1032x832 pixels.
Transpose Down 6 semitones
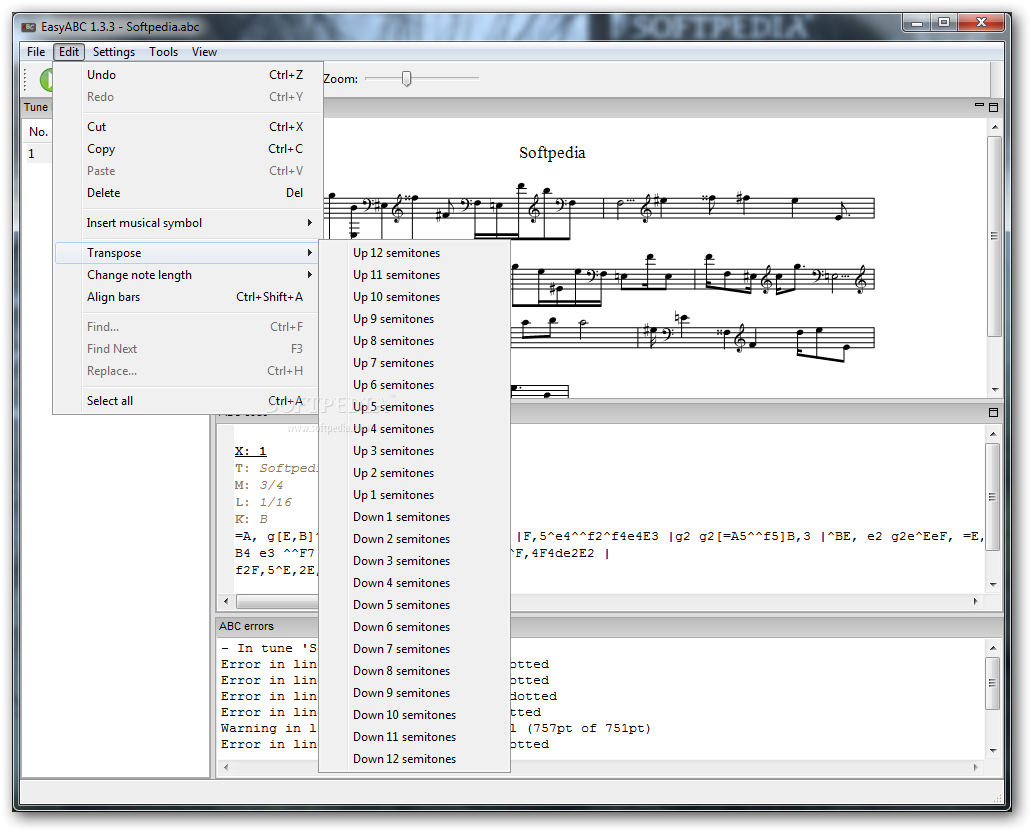point(415,627)
